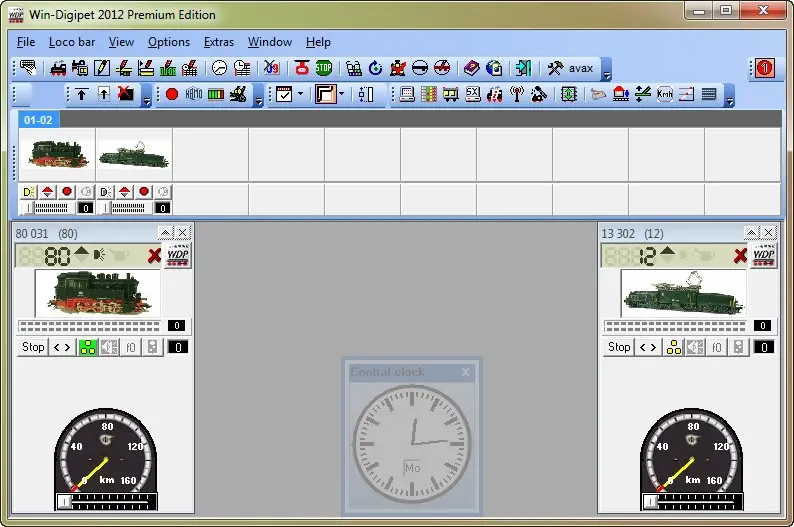This screenshot has height=527, width=794.
Task: Adjust speed slider below 80 031 speedometer
Action: [x=106, y=502]
